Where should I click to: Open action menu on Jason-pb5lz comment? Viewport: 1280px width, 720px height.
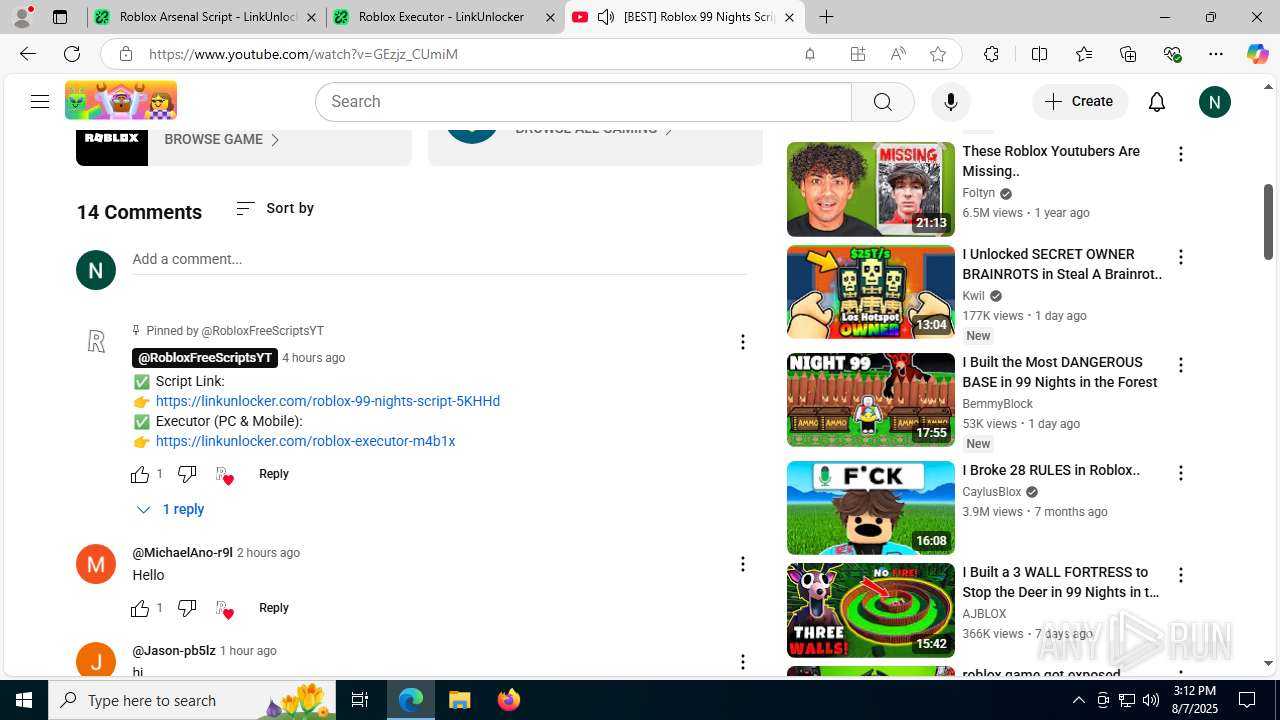coord(742,662)
